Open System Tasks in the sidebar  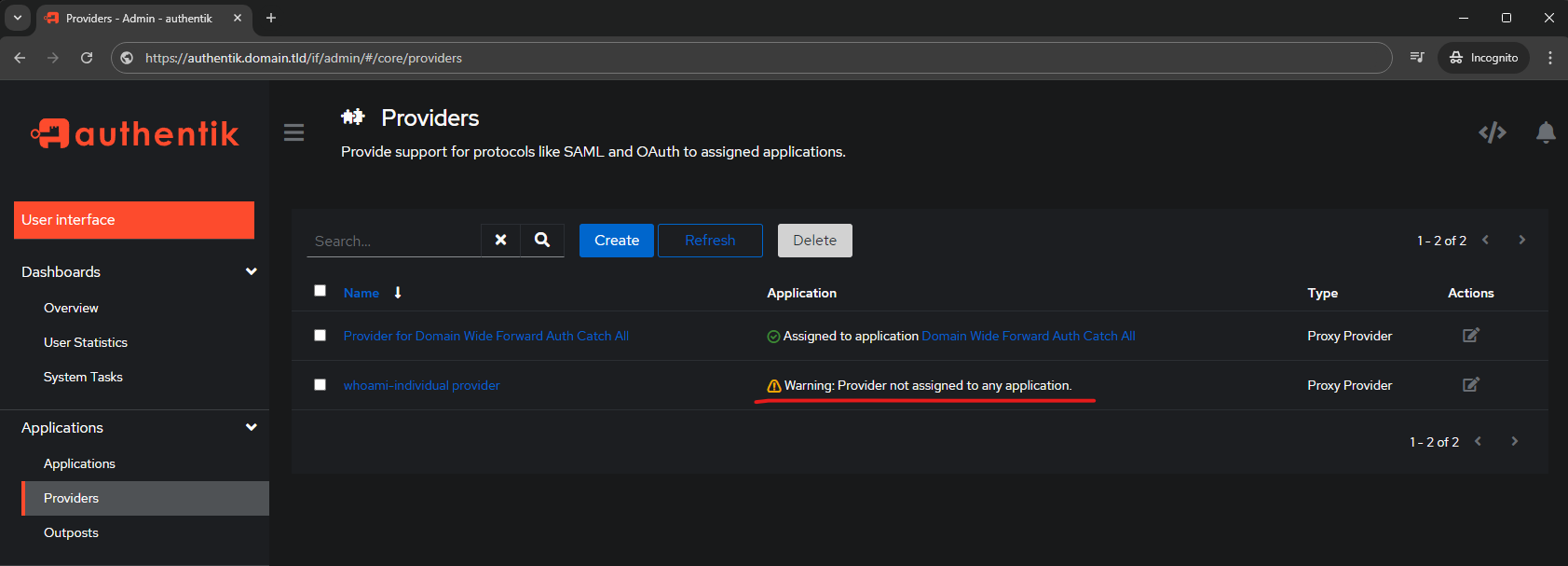[83, 377]
